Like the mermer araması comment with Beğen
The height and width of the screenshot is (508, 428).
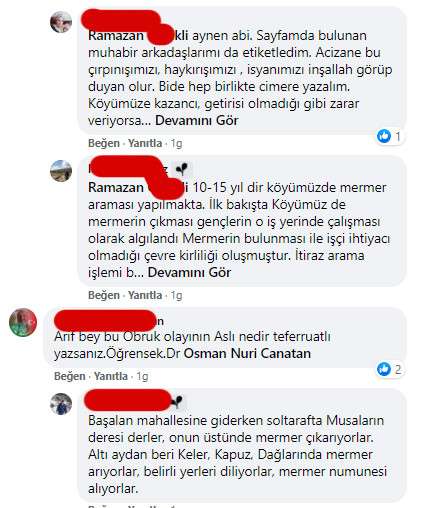coord(104,295)
